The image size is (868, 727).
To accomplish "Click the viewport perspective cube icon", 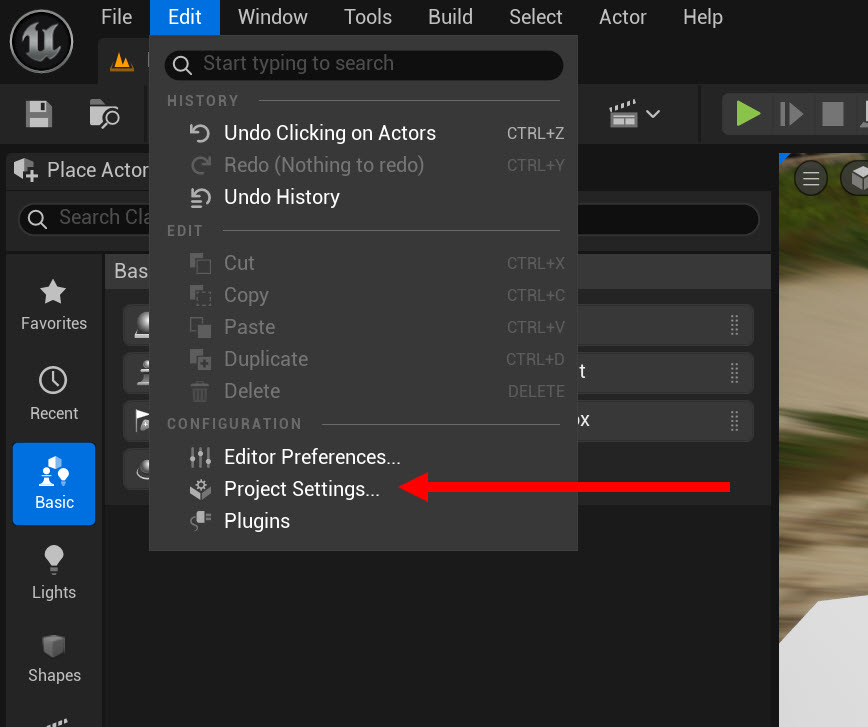I will pos(856,179).
